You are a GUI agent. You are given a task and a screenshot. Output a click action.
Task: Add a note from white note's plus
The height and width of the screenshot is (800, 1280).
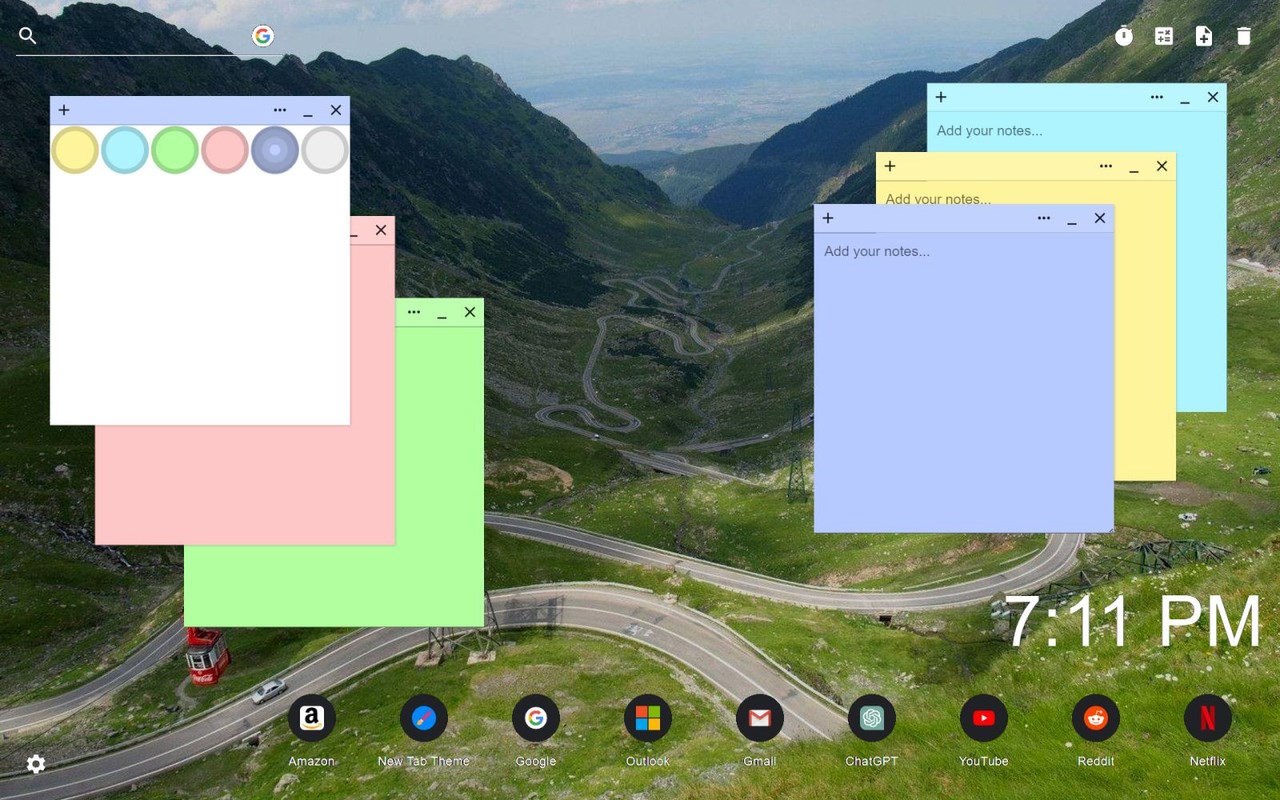tap(64, 110)
